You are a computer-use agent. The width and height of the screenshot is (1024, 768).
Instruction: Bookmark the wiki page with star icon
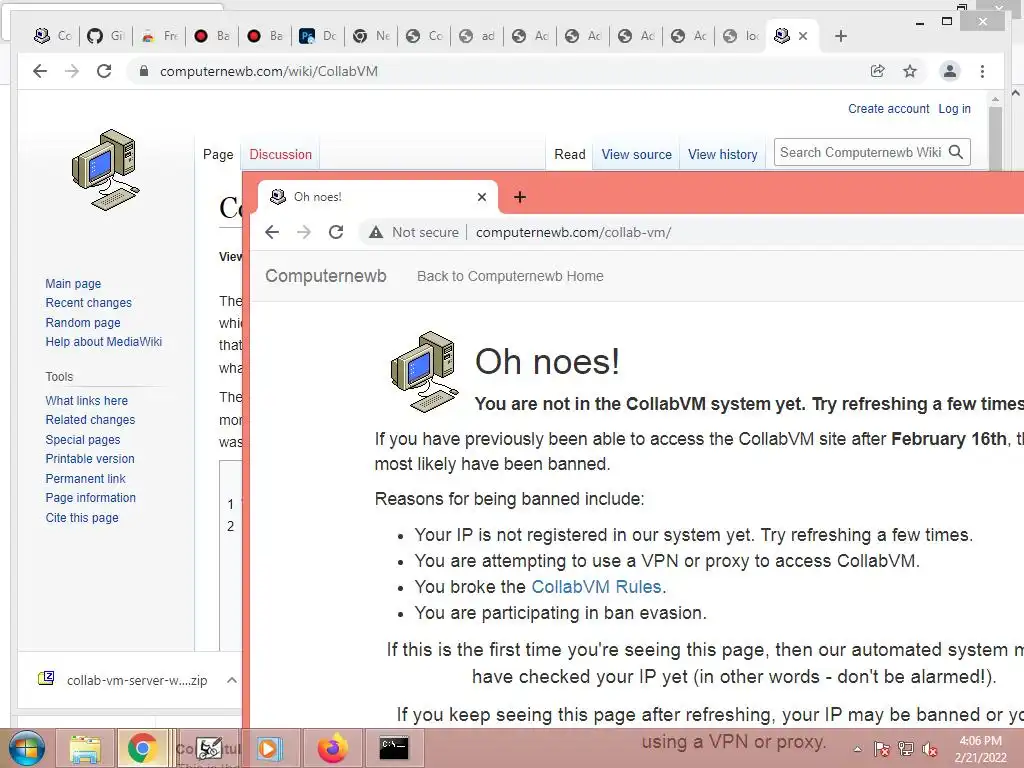910,71
